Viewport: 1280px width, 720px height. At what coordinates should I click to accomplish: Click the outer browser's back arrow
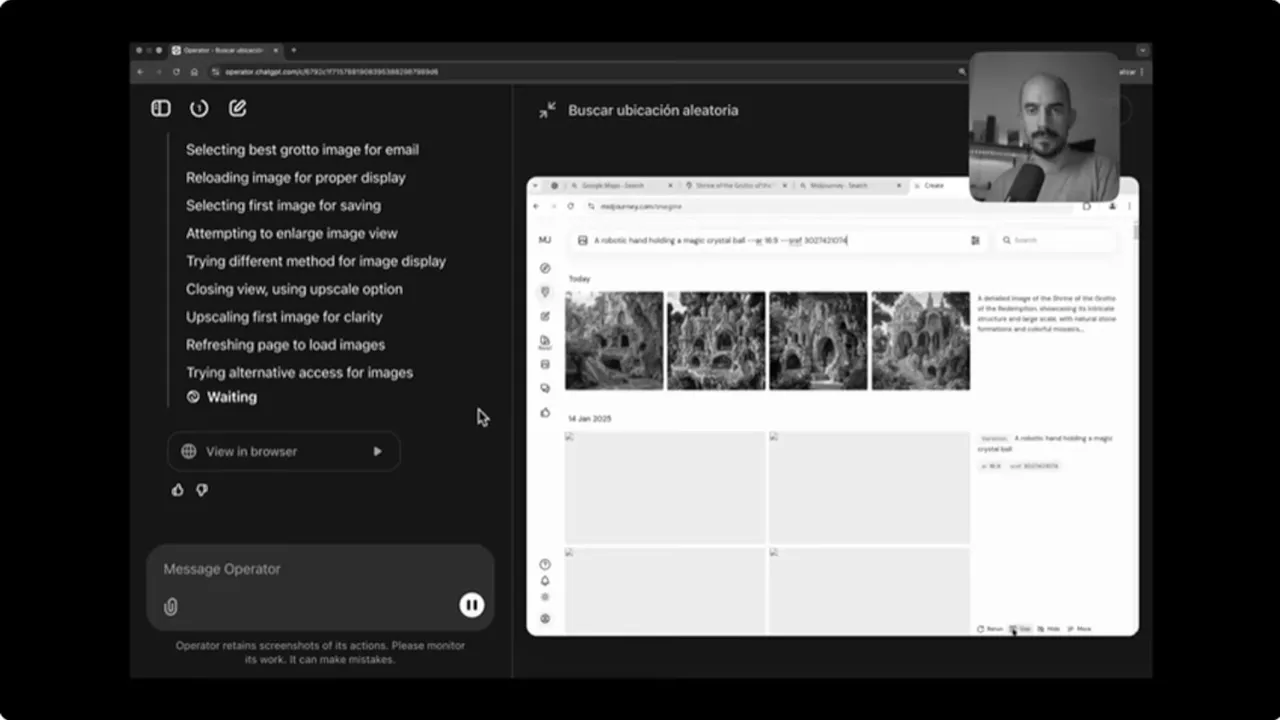point(141,72)
